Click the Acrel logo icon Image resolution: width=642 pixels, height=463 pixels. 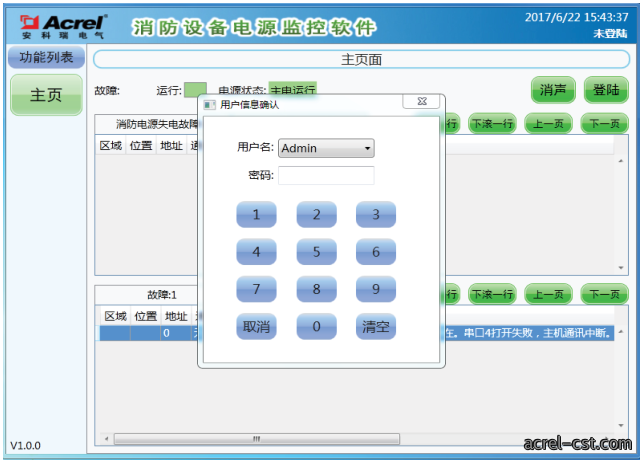(29, 23)
